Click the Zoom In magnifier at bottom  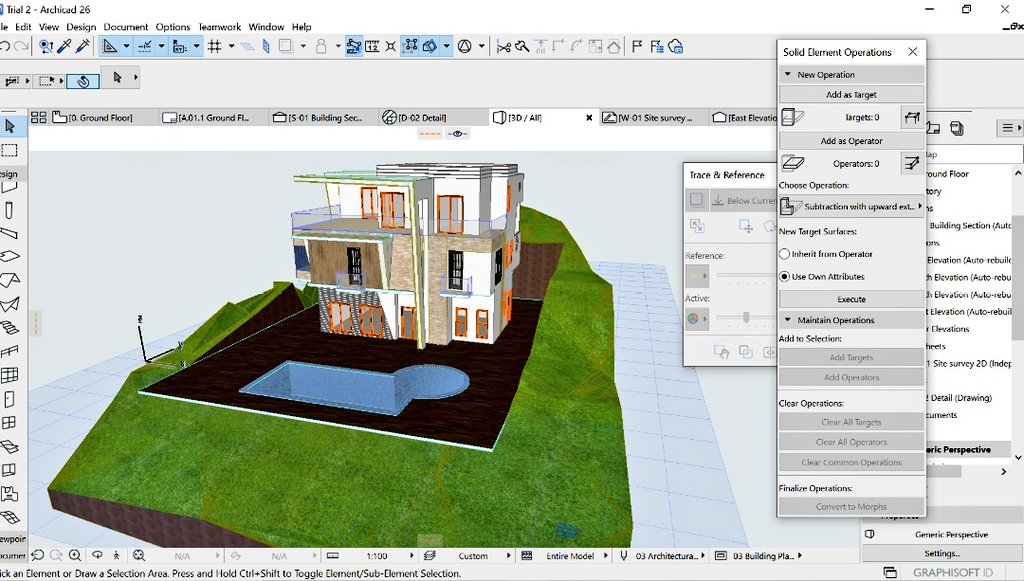pyautogui.click(x=75, y=556)
